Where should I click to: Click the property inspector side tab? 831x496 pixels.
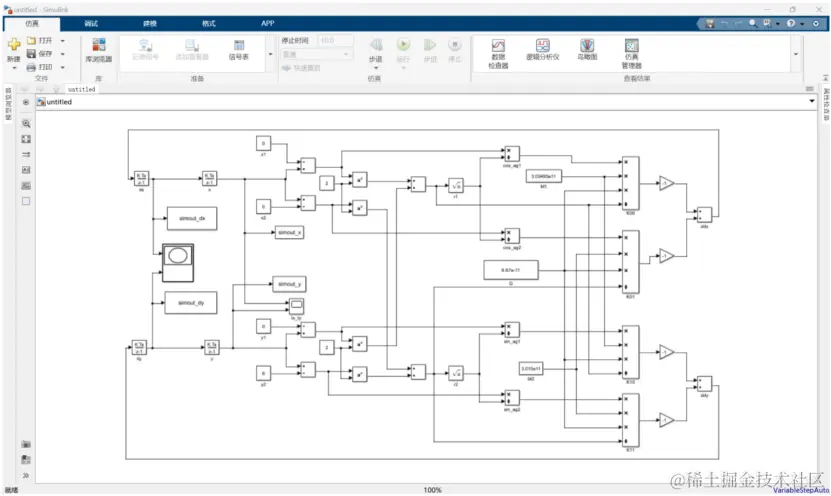826,104
